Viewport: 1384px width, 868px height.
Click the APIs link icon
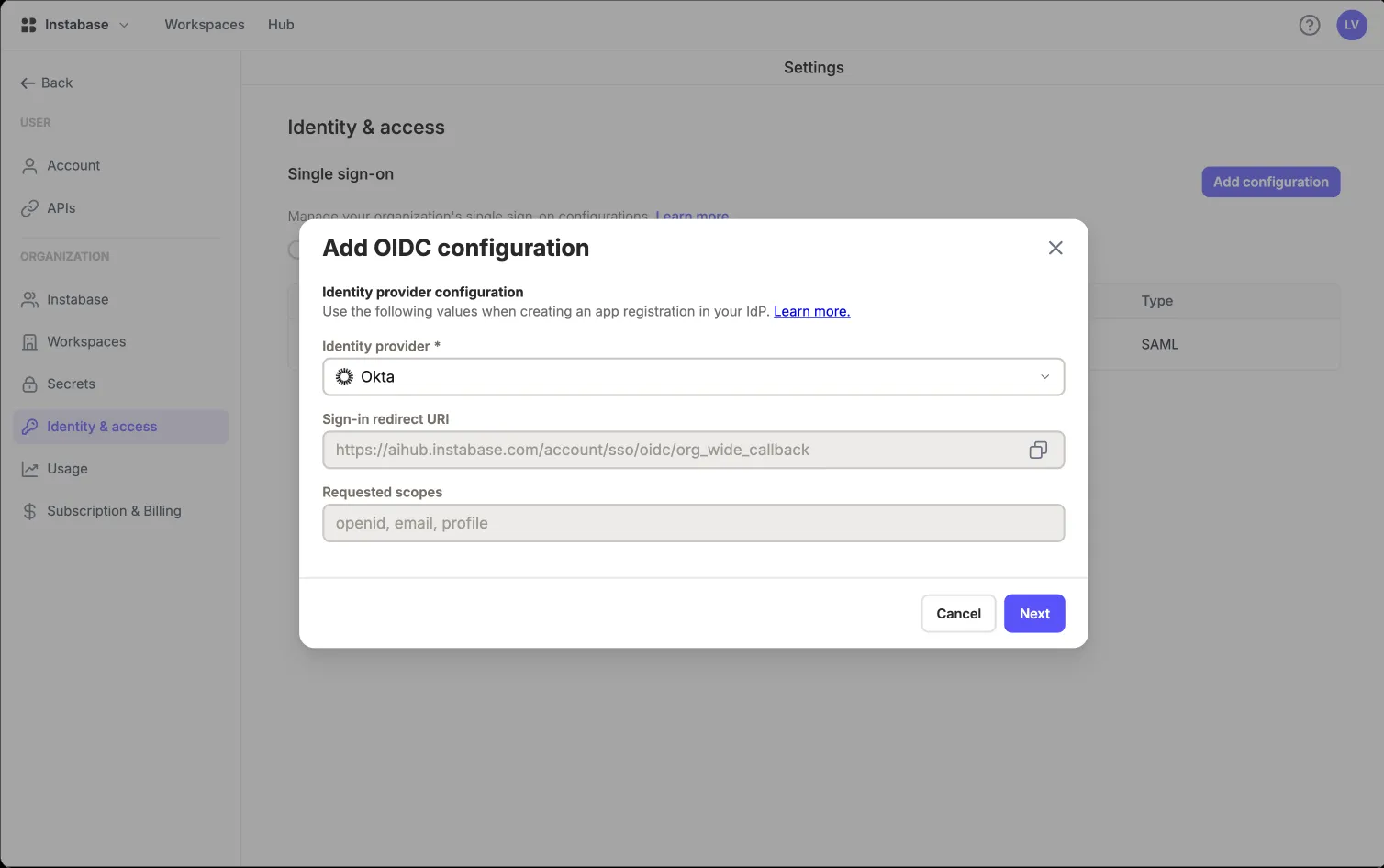click(29, 208)
